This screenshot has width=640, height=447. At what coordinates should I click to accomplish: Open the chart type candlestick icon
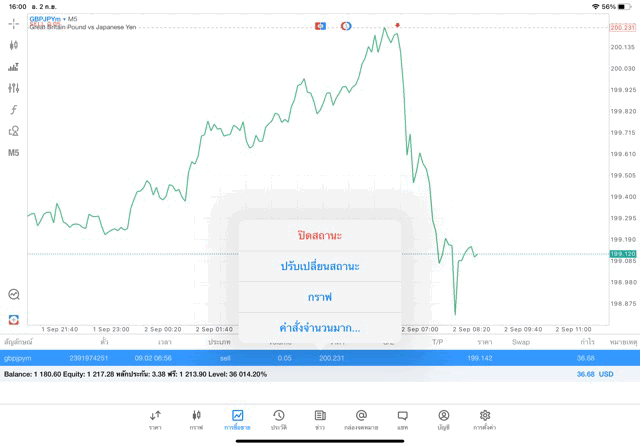pos(13,45)
